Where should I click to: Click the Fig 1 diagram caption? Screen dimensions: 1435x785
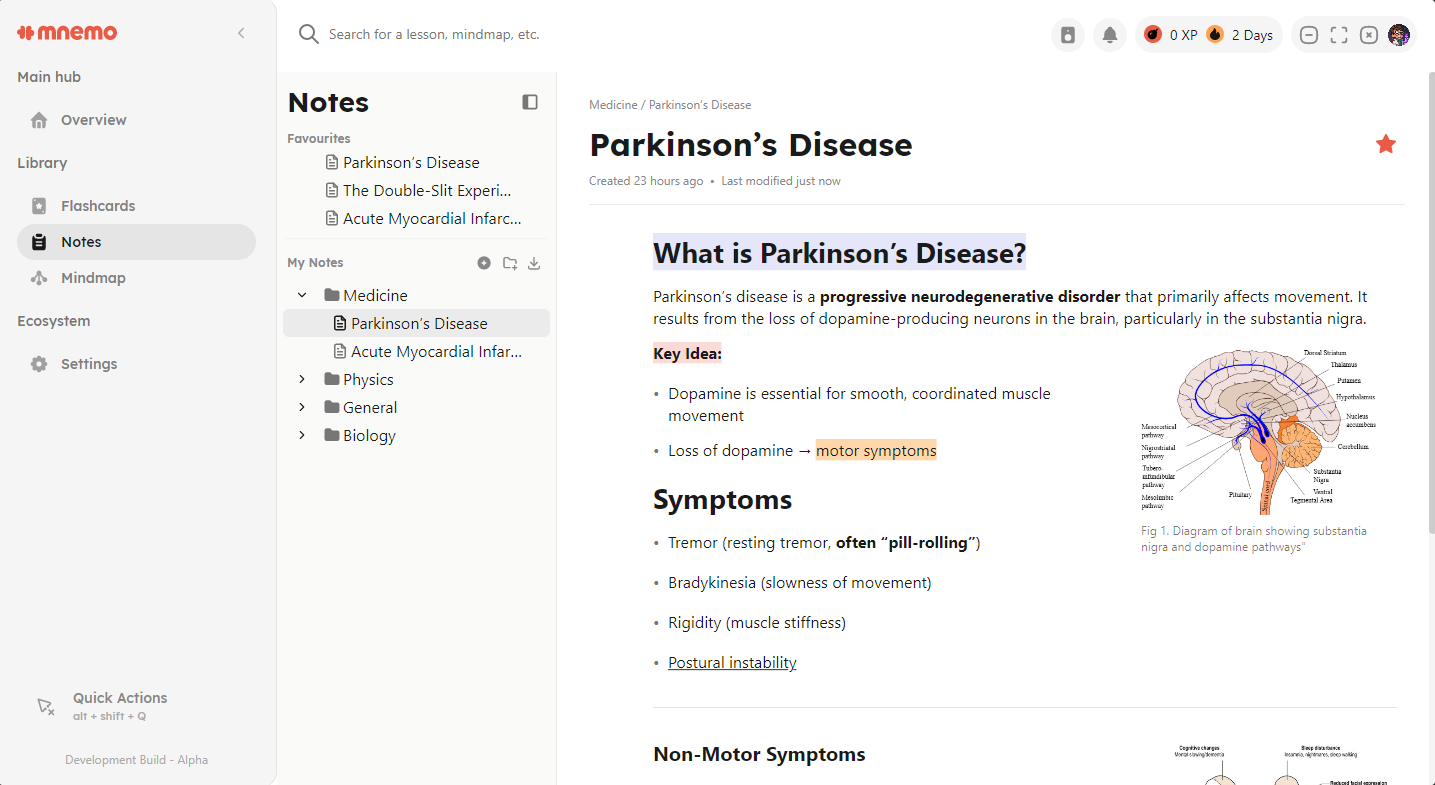point(1254,539)
